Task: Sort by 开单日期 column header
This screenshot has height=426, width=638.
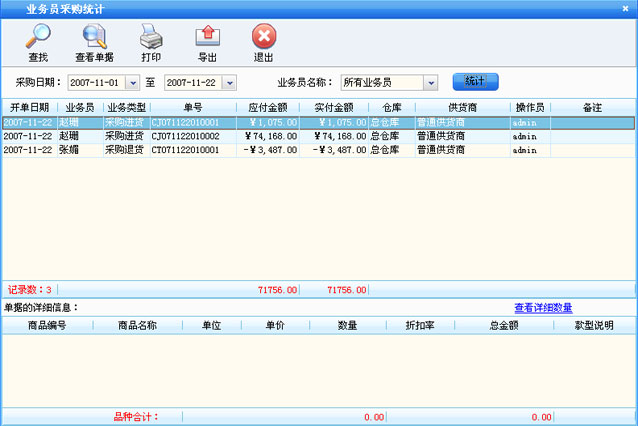Action: click(29, 106)
